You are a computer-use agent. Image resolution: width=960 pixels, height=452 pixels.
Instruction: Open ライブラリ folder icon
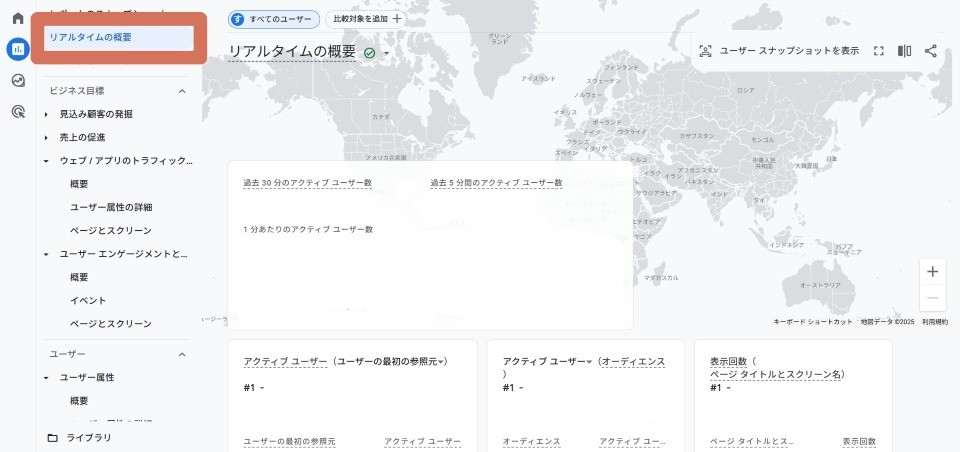[x=53, y=437]
